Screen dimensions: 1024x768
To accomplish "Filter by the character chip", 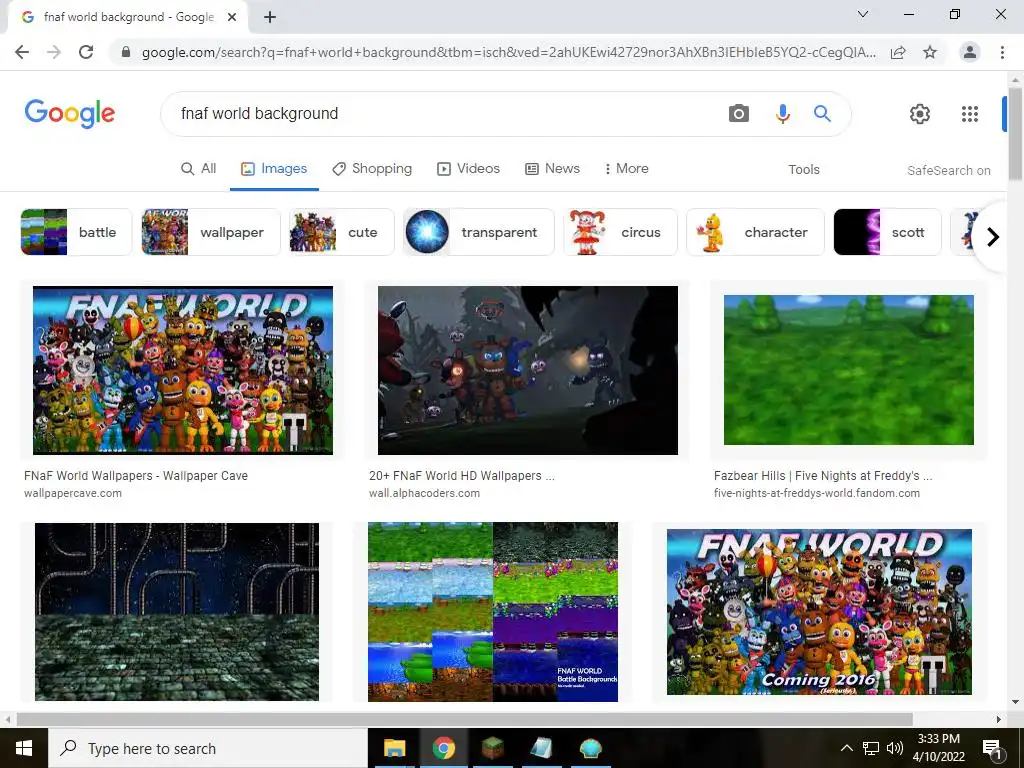I will click(756, 232).
